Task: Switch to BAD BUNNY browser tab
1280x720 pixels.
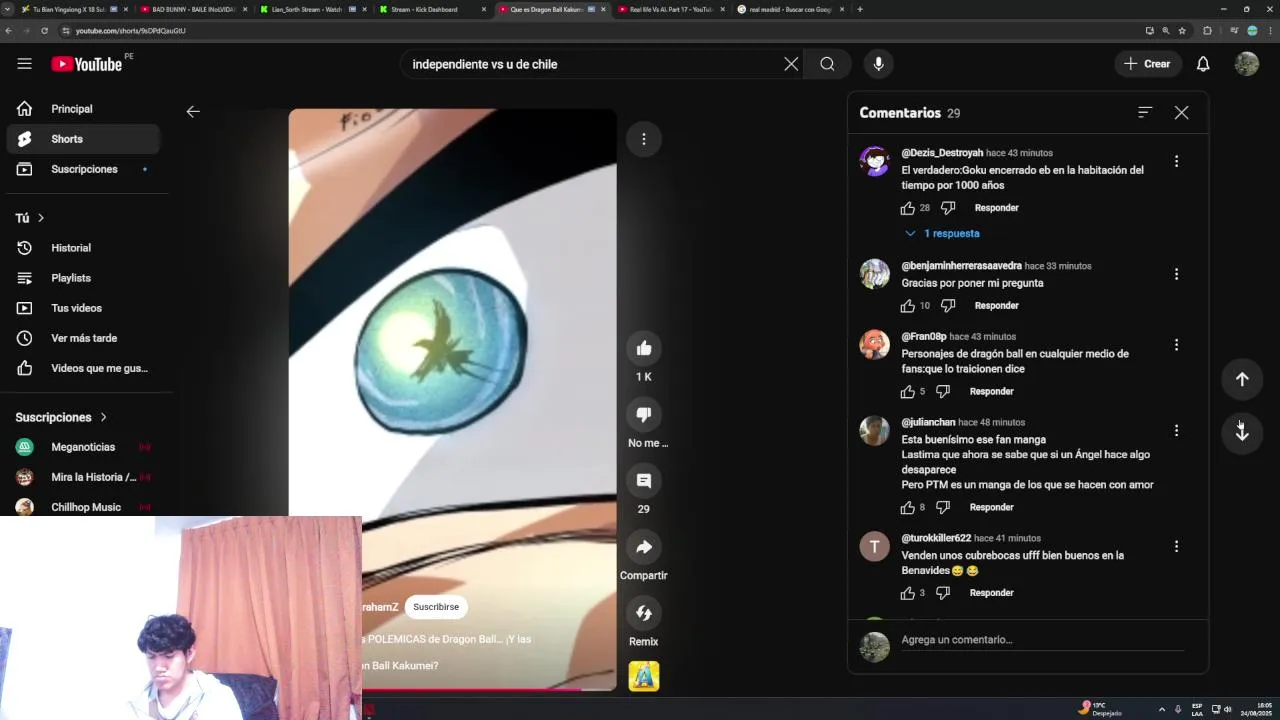Action: click(x=192, y=9)
